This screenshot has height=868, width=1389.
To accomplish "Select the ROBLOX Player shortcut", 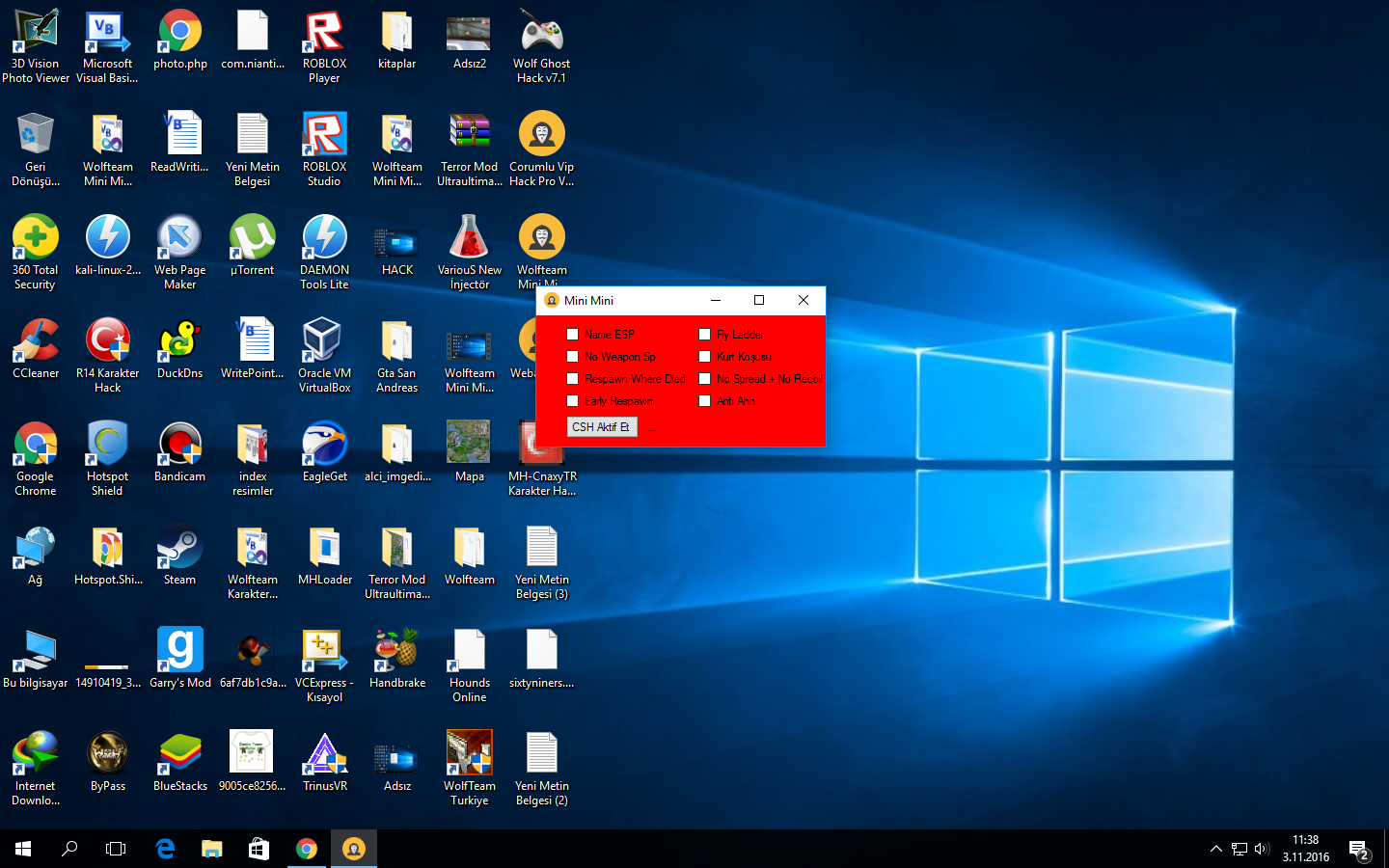I will click(x=325, y=46).
